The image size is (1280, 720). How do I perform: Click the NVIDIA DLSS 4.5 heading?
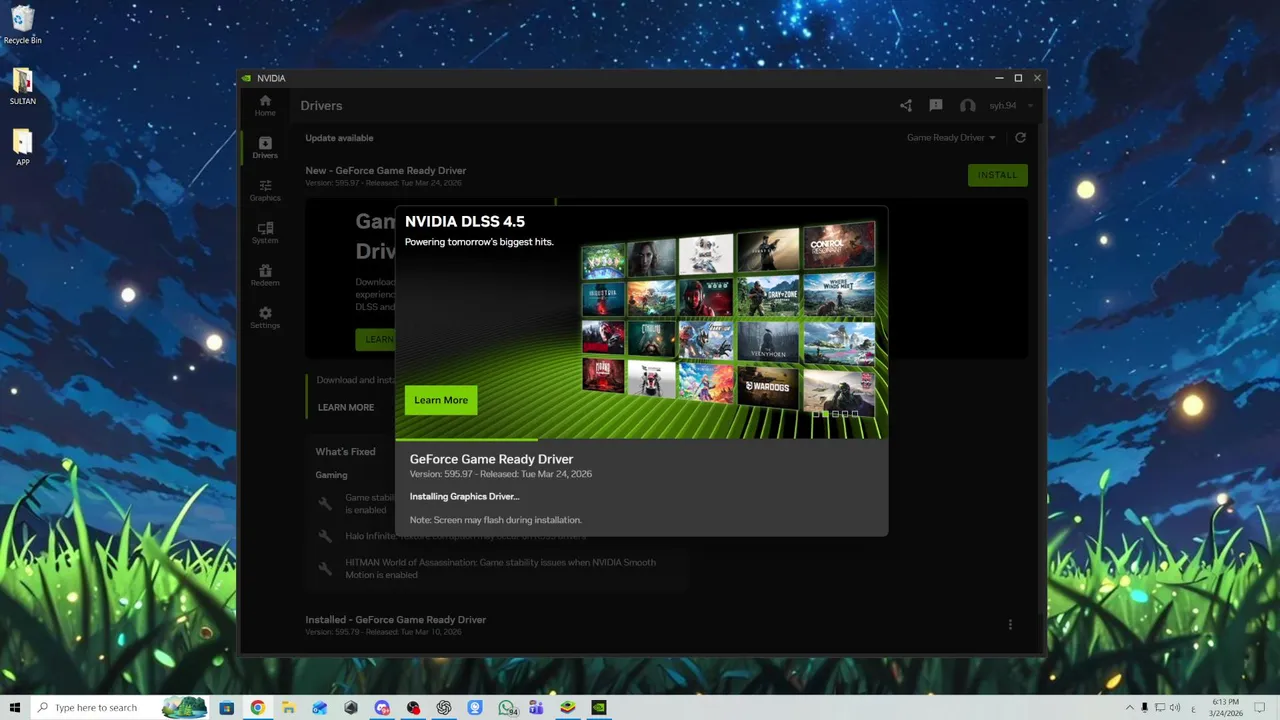tap(465, 221)
